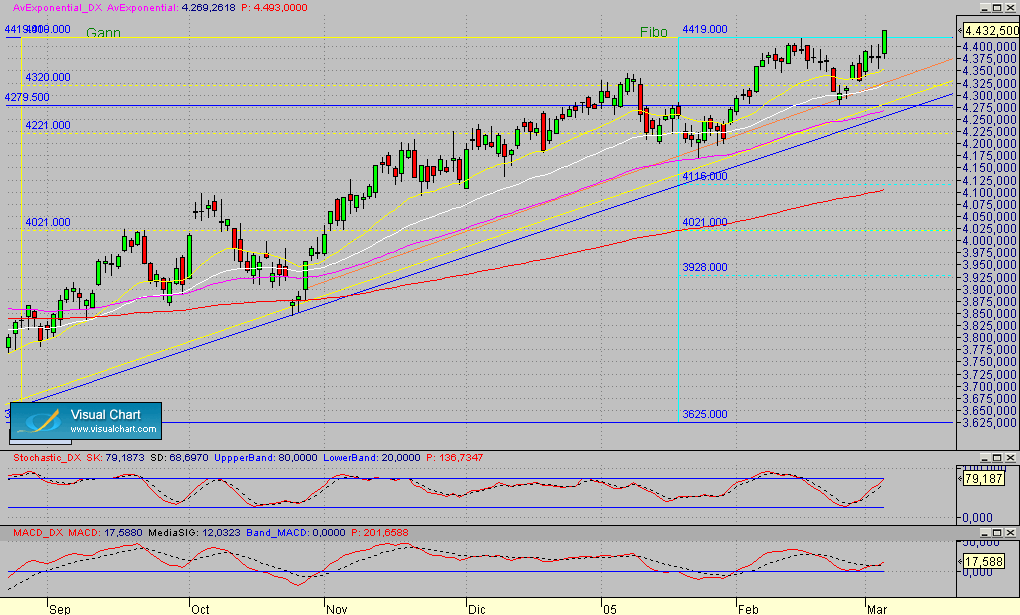Click 3.900,000 on the price axis
Image resolution: width=1020 pixels, height=615 pixels.
(989, 290)
